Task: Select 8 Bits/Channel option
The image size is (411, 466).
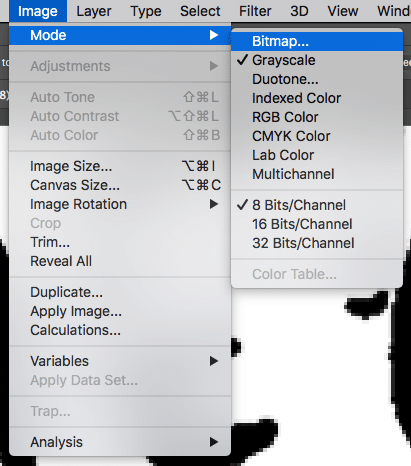Action: [x=317, y=205]
